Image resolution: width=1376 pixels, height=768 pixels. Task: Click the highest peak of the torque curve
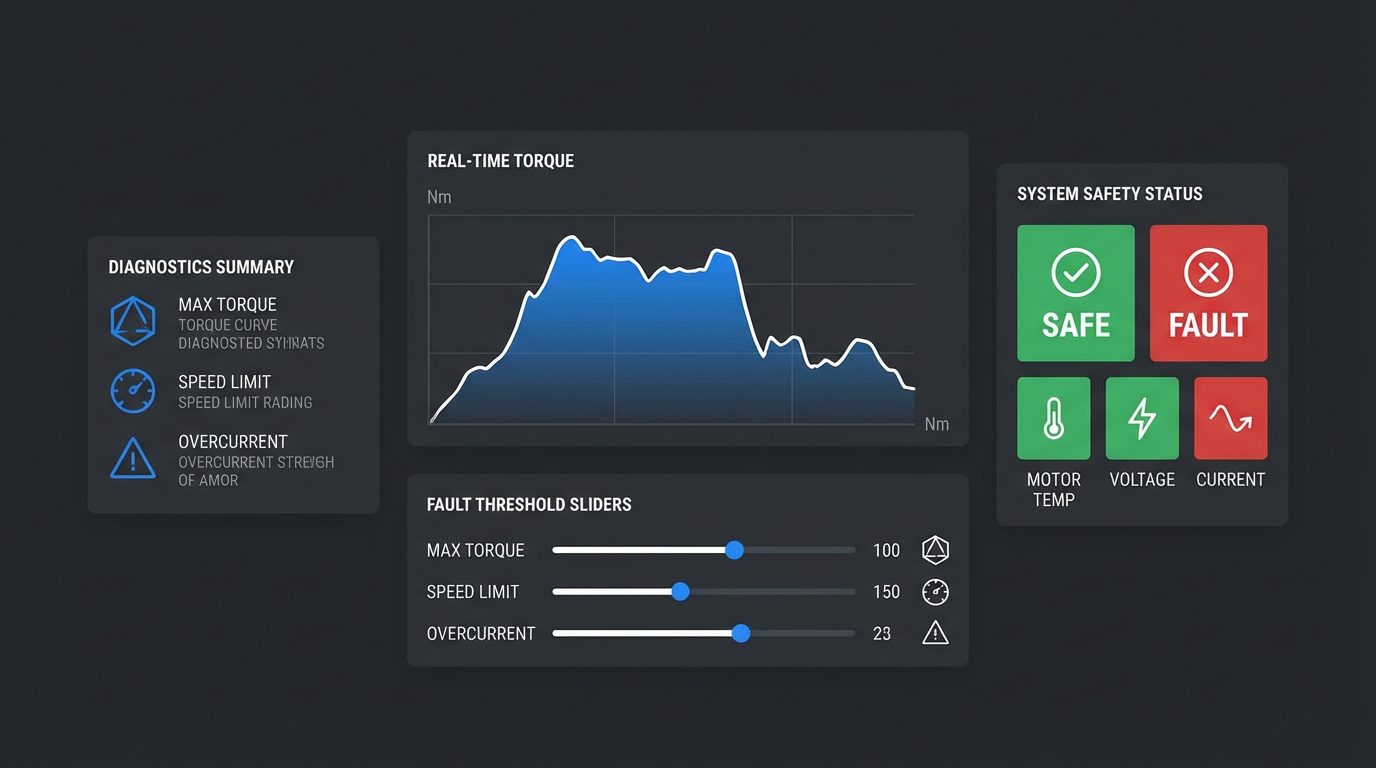point(571,238)
